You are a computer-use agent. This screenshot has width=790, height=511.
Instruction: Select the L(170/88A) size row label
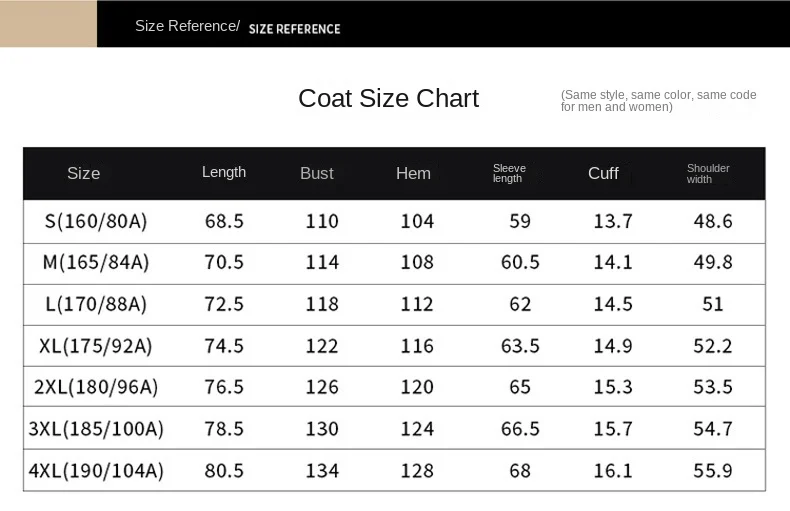click(x=96, y=304)
